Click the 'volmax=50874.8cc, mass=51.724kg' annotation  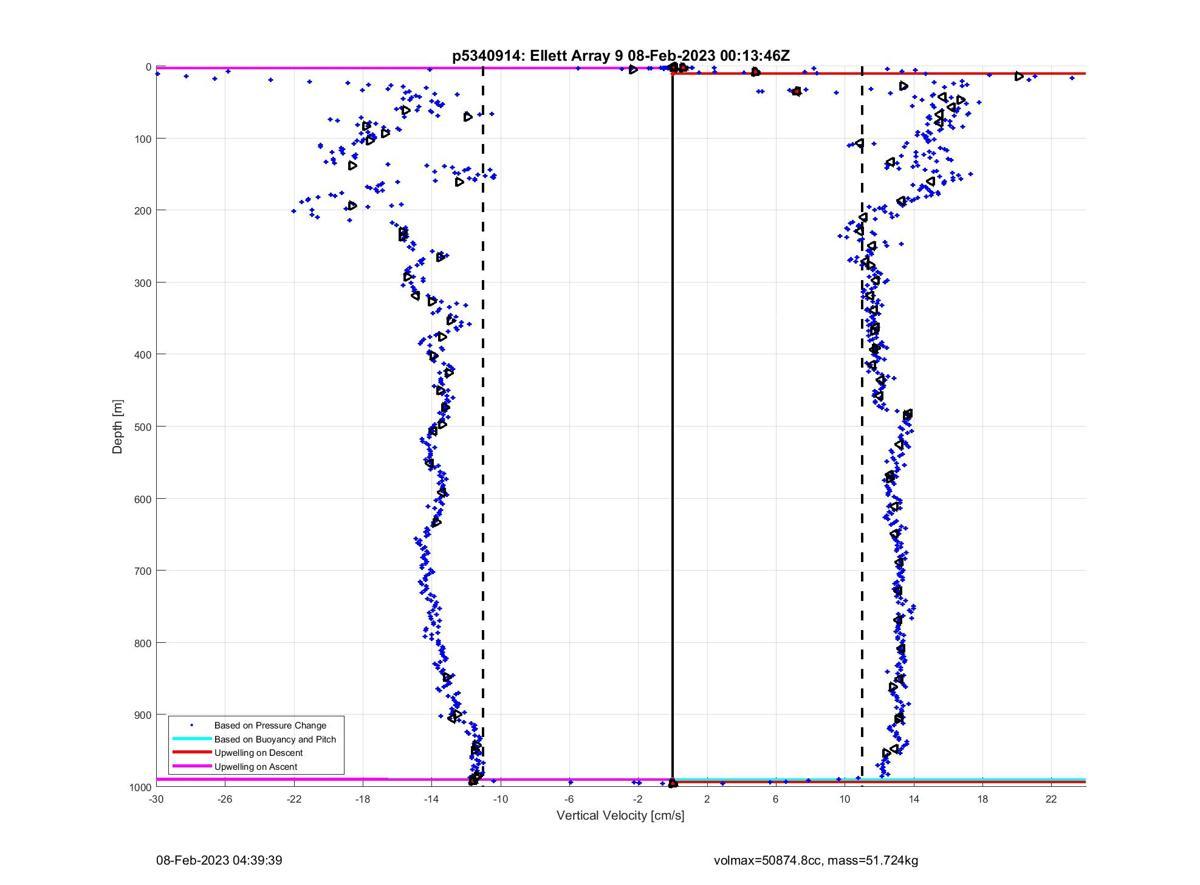click(816, 860)
